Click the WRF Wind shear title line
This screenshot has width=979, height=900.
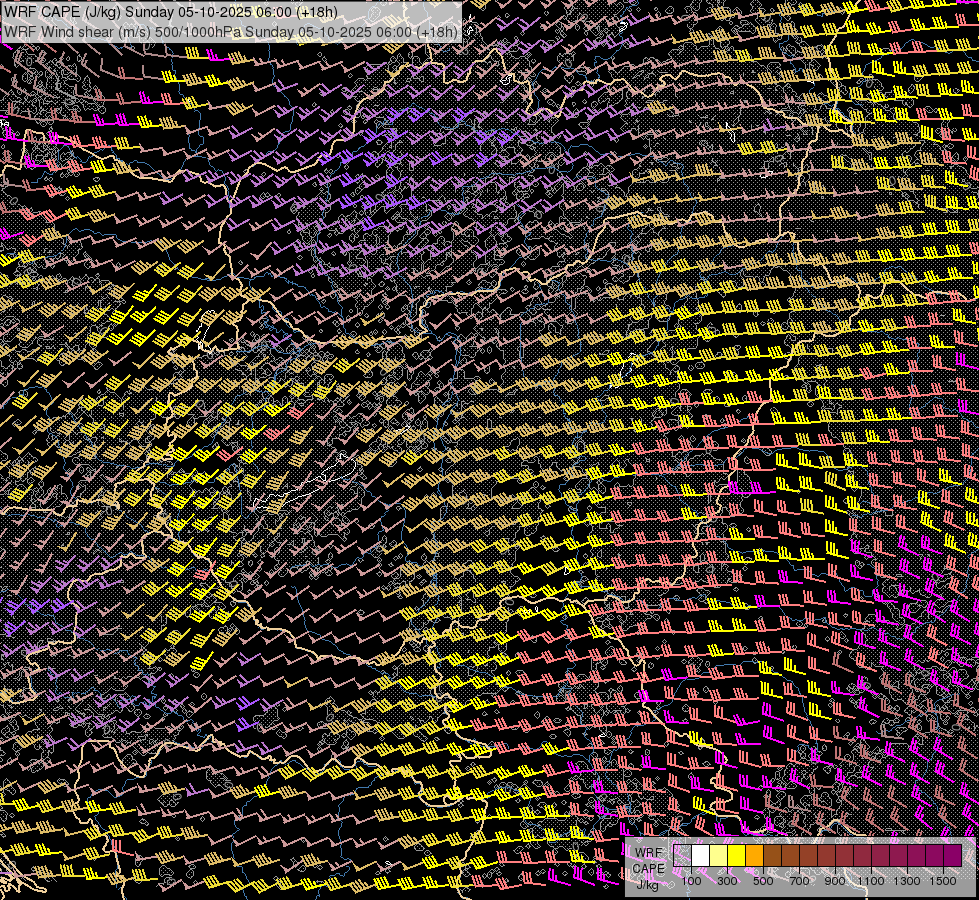[x=231, y=31]
